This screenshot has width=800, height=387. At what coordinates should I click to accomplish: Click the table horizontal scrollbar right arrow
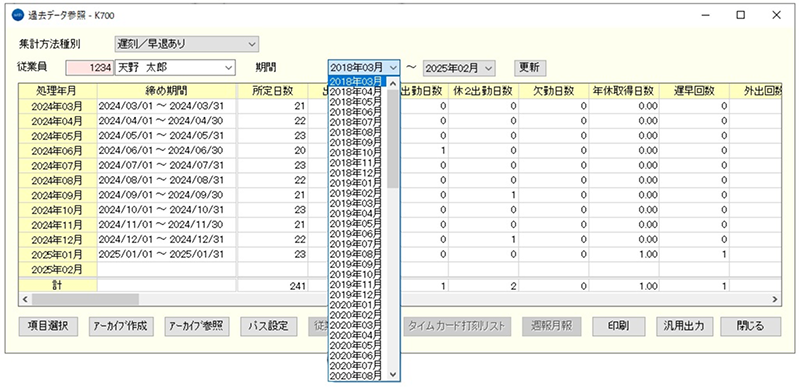click(x=775, y=299)
